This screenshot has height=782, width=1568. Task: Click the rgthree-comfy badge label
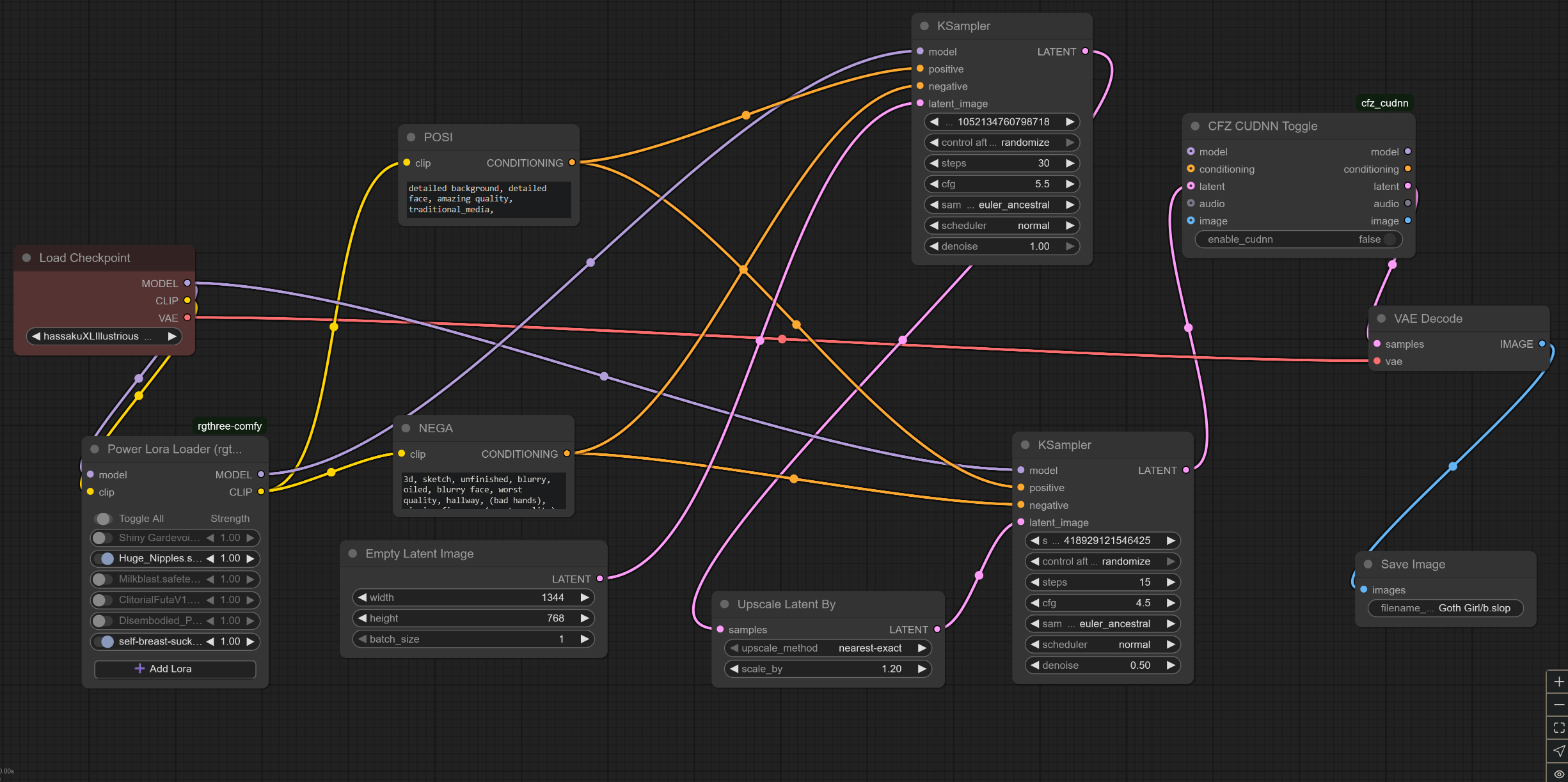(230, 426)
